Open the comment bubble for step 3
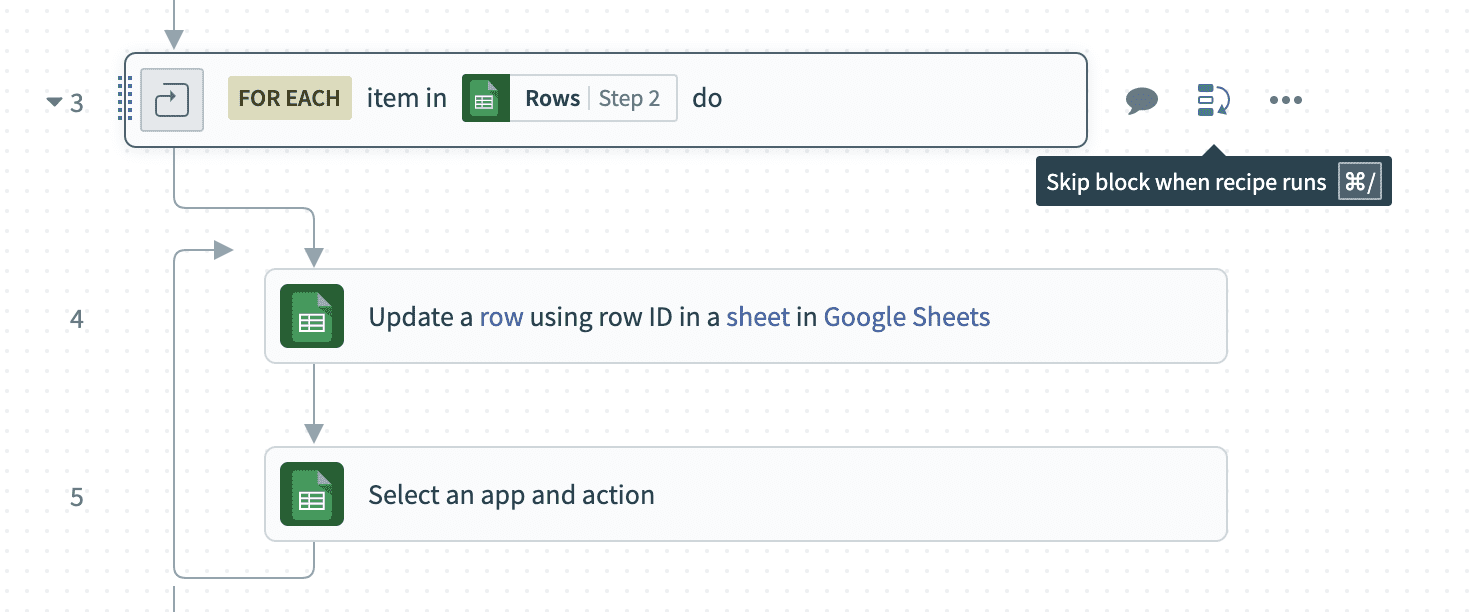The height and width of the screenshot is (612, 1474). [1142, 100]
